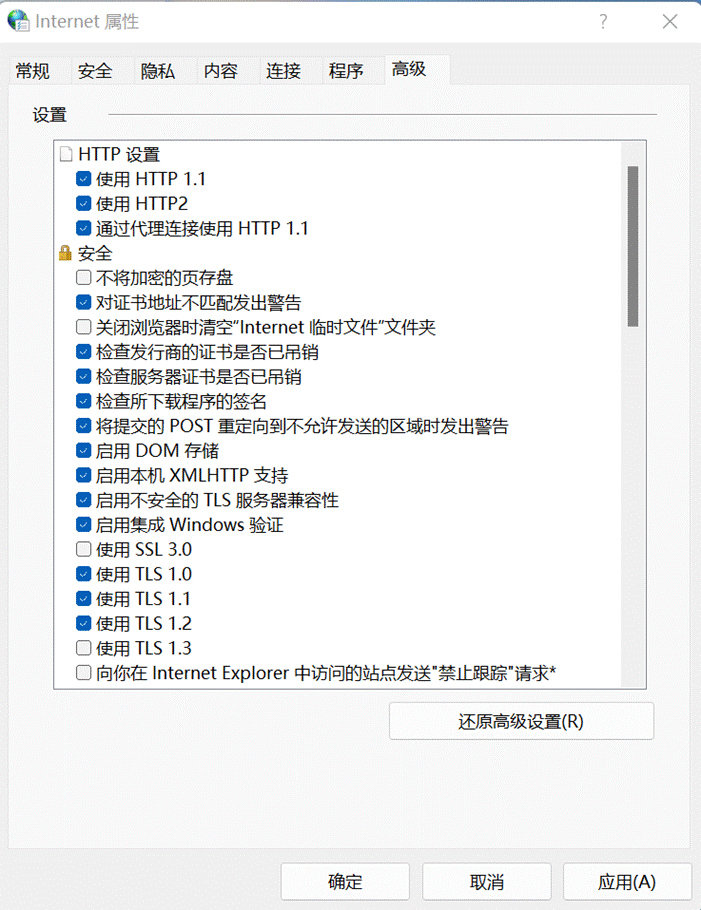Click the 安全 padlock icon
Image resolution: width=701 pixels, height=910 pixels.
[66, 254]
